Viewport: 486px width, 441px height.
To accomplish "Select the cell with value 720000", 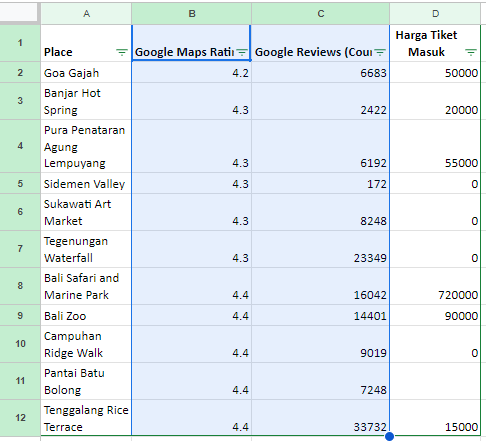I will [435, 286].
